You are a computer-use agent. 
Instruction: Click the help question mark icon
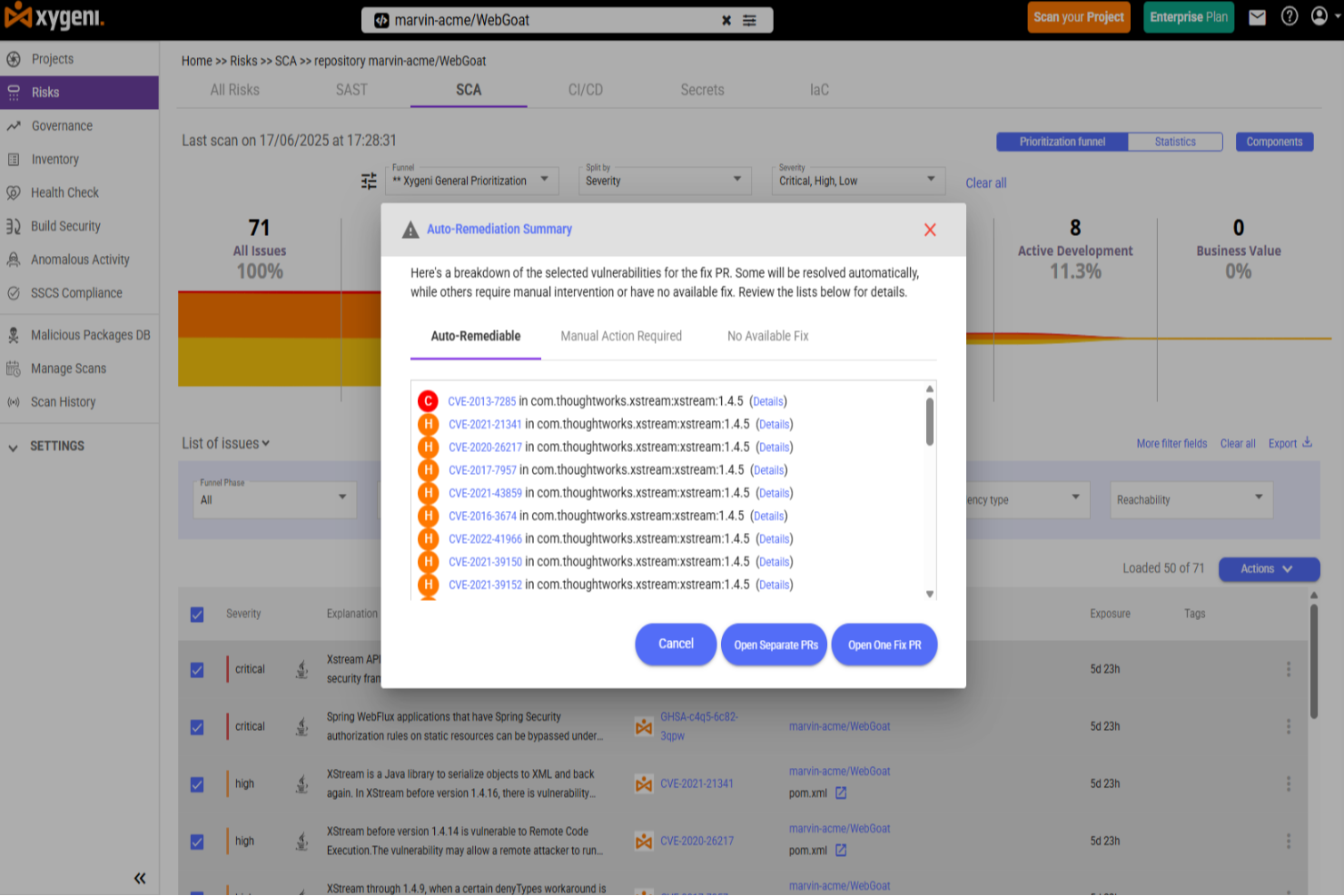[x=1289, y=16]
